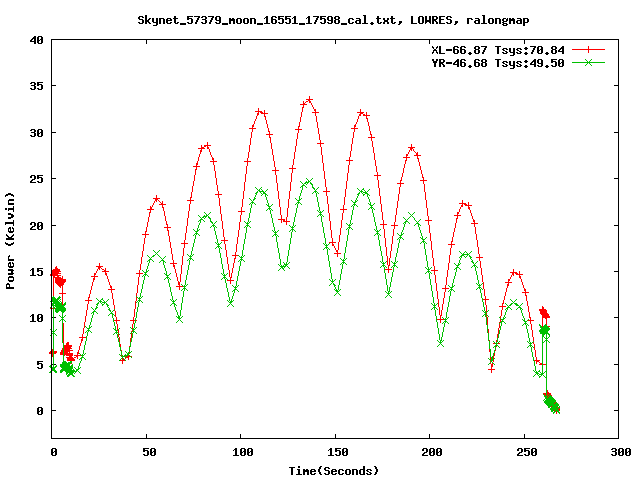Select legend entry XL-66.87 Tsys:70.84
Viewport: 640px width, 480px height.
click(x=498, y=50)
